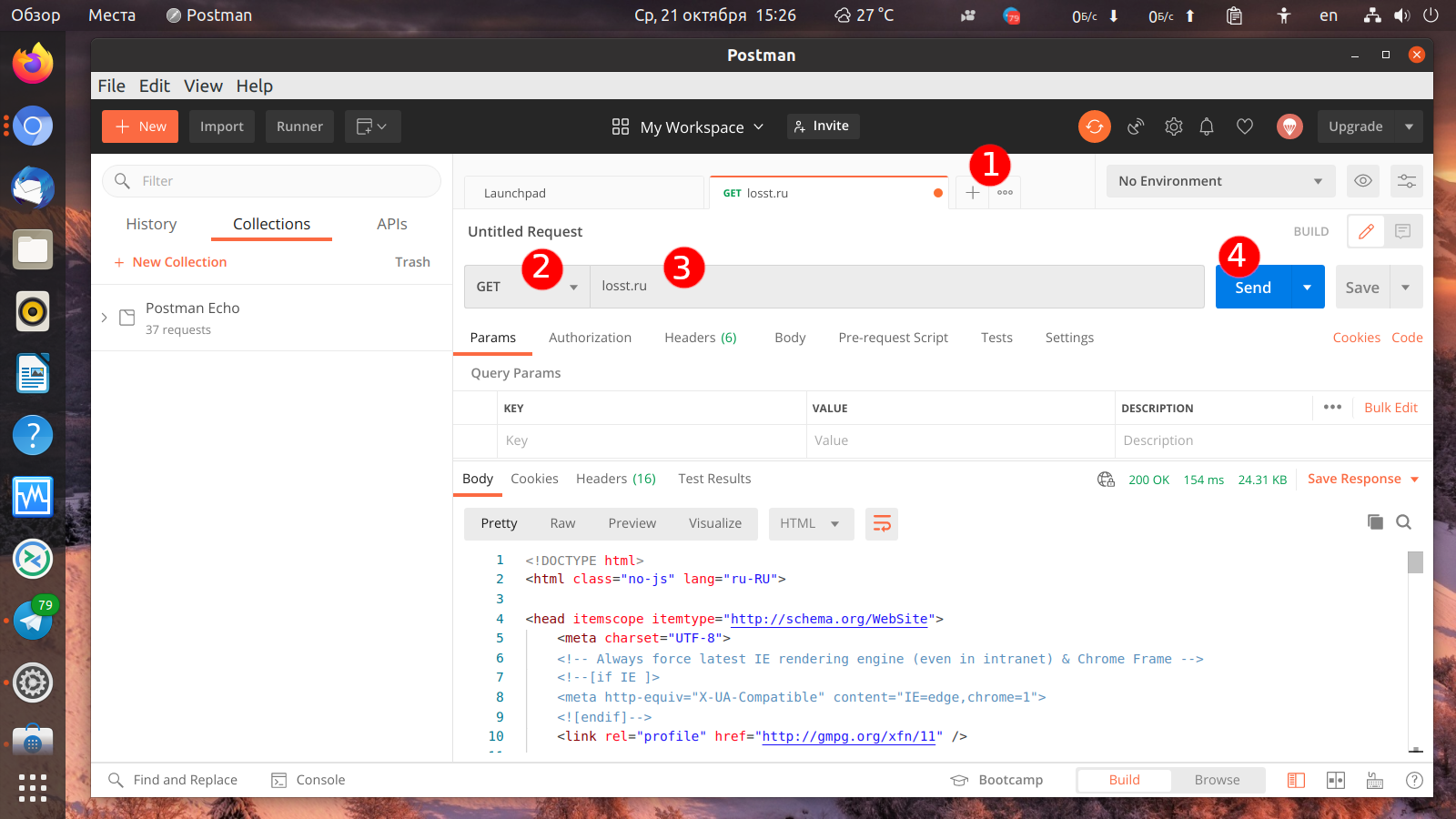Screen dimensions: 1456x819
Task: Switch to Browse mode toggle
Action: 1217,780
